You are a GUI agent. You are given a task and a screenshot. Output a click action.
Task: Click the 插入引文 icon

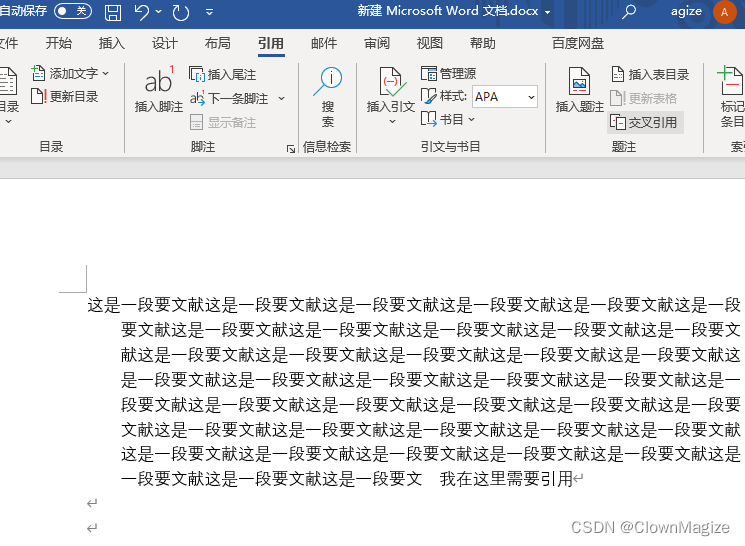pos(392,81)
